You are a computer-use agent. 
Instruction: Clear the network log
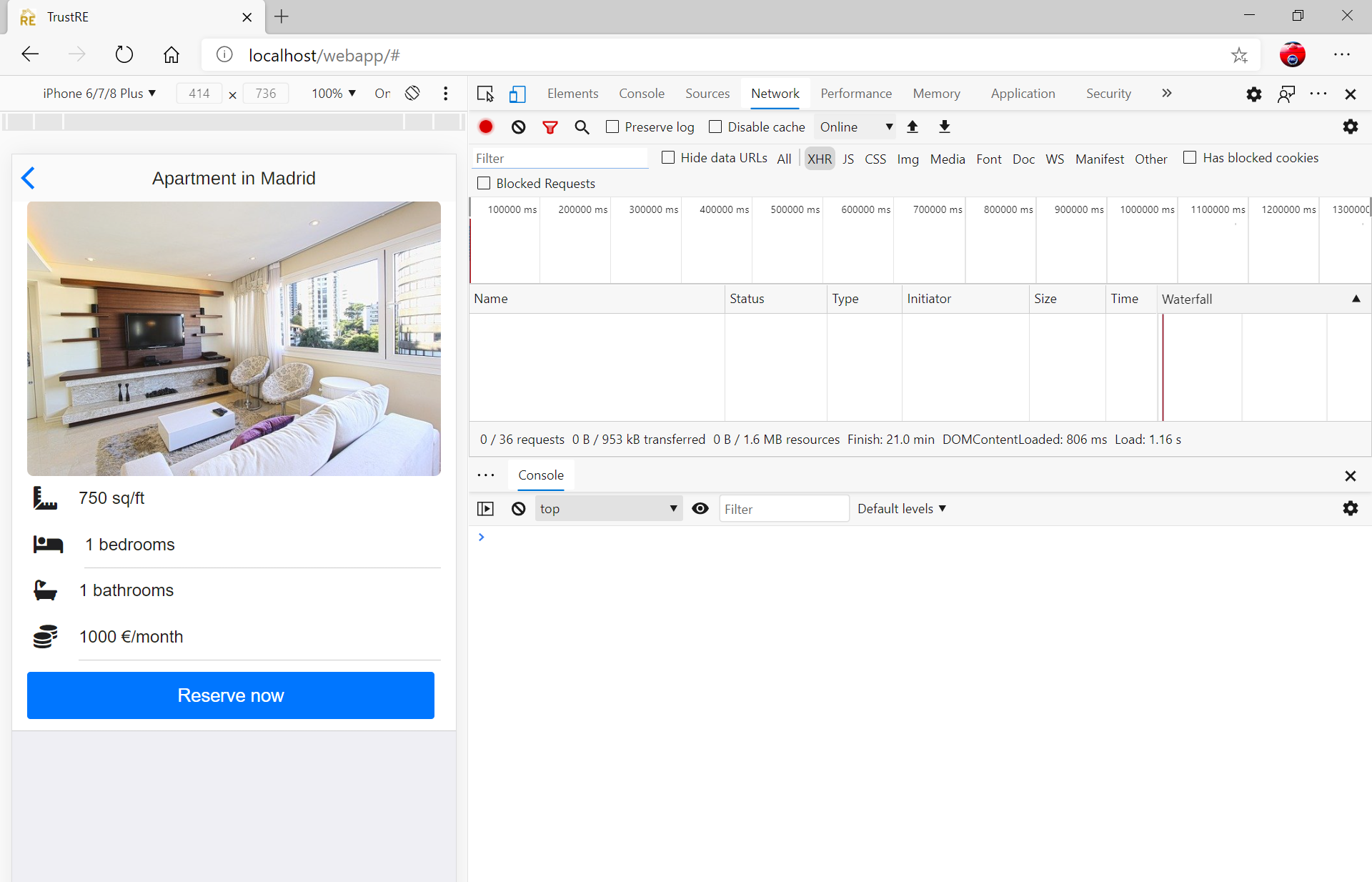tap(519, 127)
